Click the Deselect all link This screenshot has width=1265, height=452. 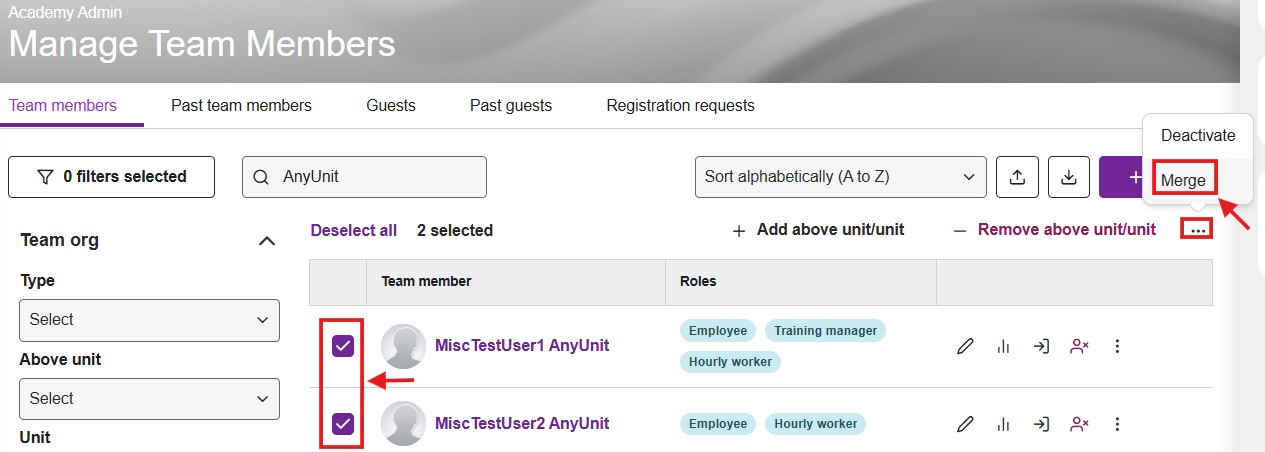[354, 230]
